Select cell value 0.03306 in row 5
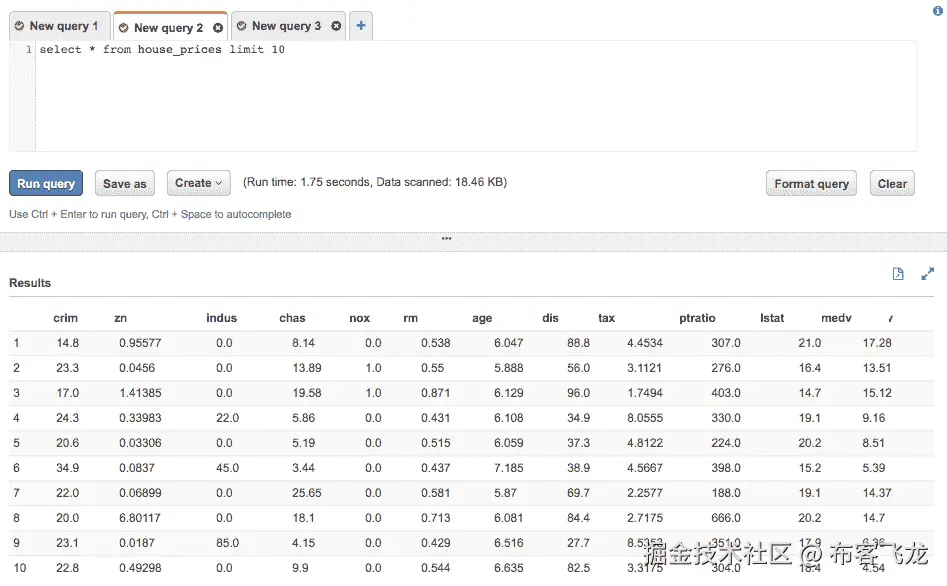The image size is (947, 586). [140, 443]
